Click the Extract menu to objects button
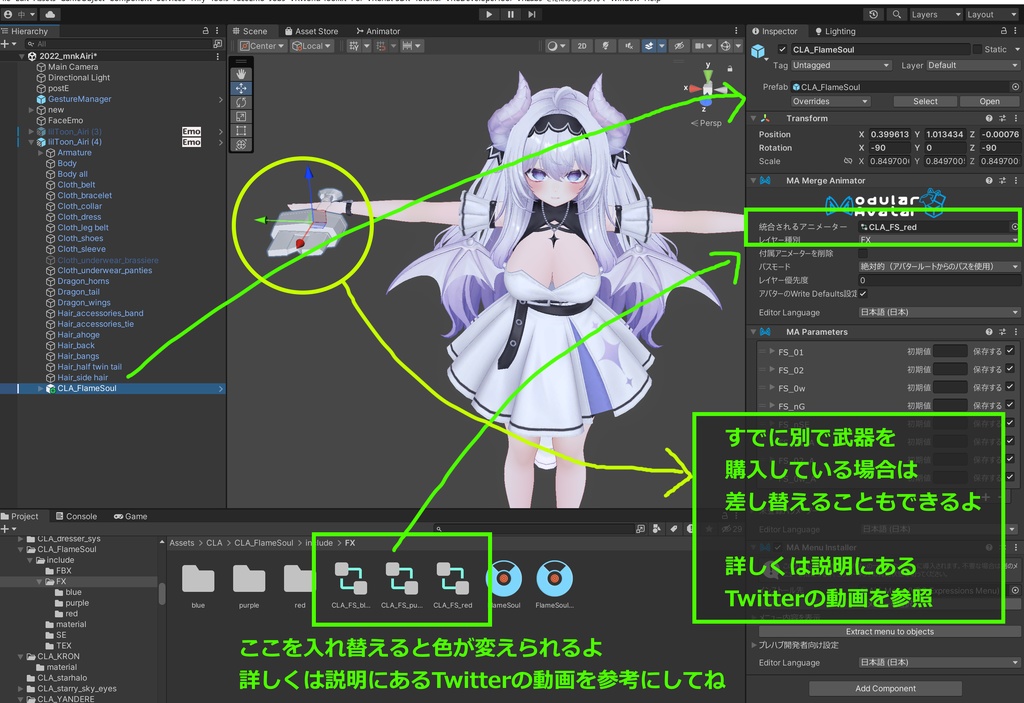Screen dimensions: 1024x703 884,631
